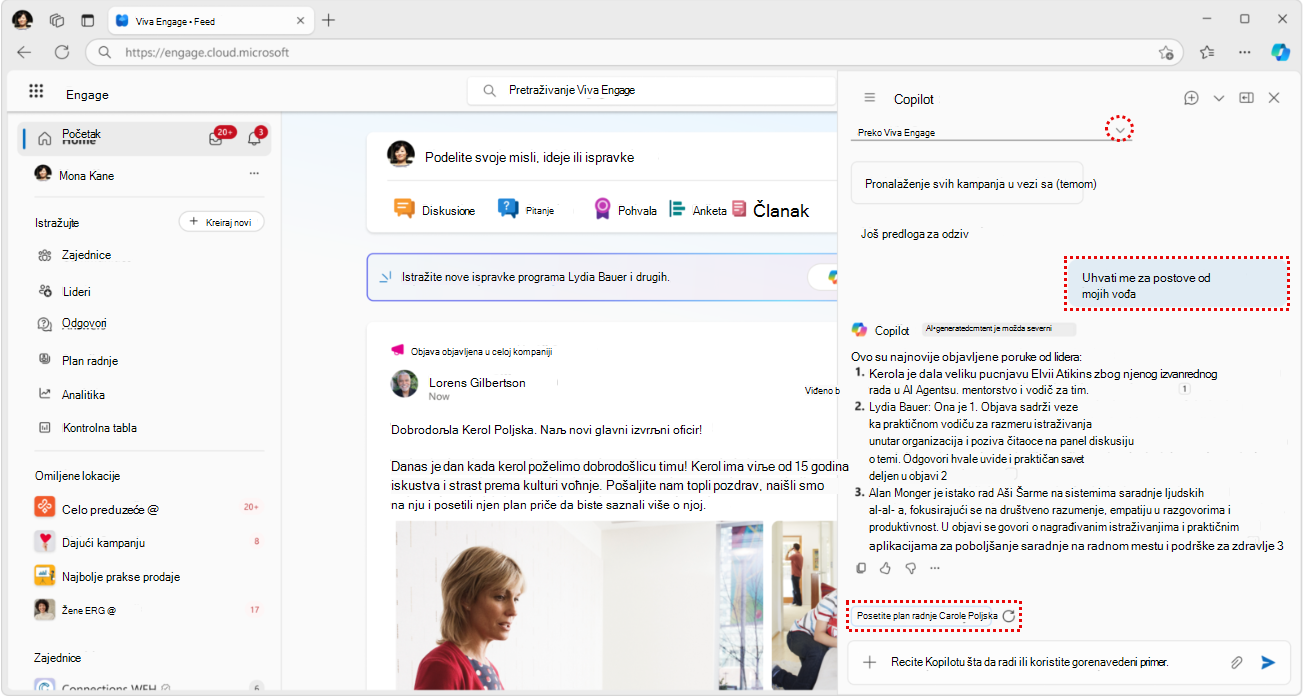Choose the Pitanje post type
Viewport: 1303px width, 696px height.
point(526,210)
